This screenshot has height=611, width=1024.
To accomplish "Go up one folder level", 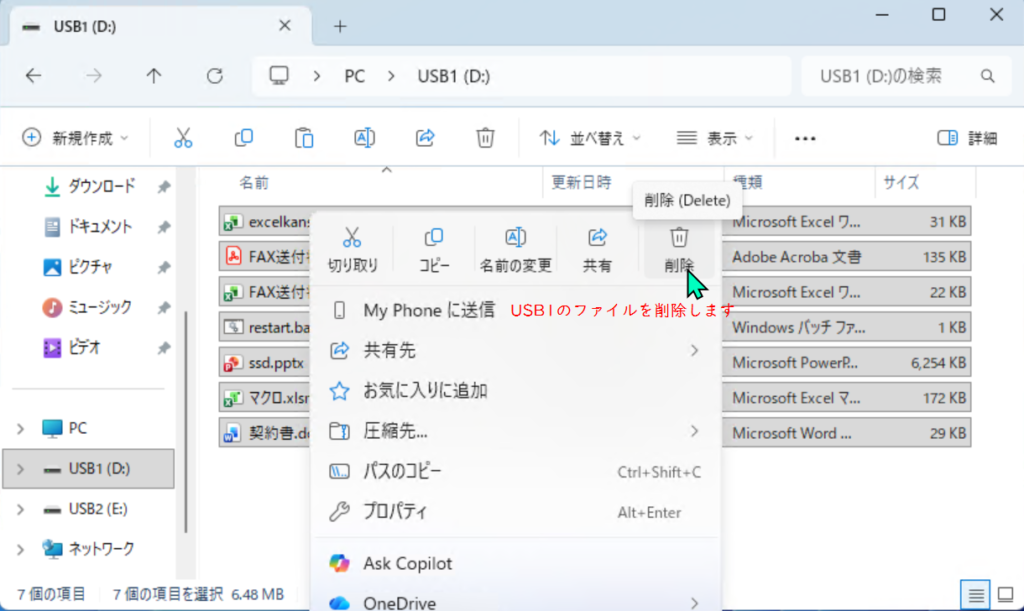I will pyautogui.click(x=154, y=76).
